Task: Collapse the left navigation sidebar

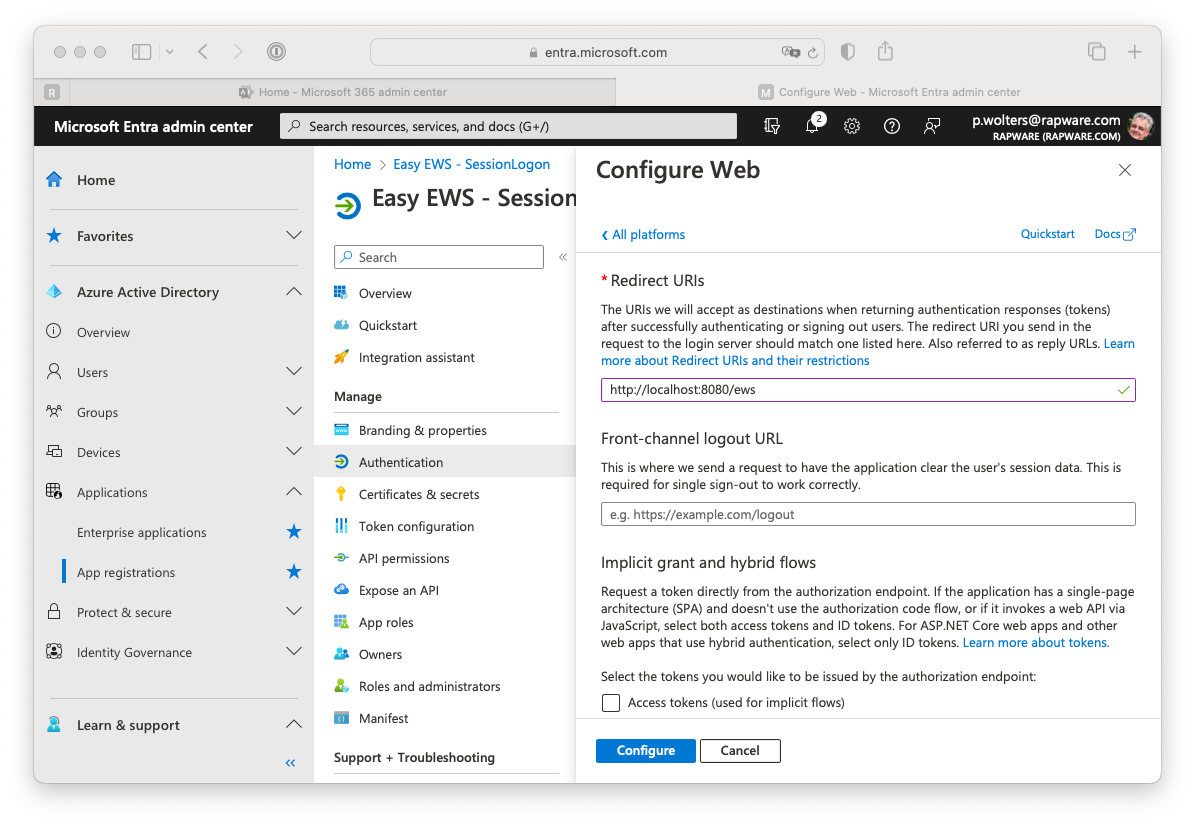Action: coord(290,763)
